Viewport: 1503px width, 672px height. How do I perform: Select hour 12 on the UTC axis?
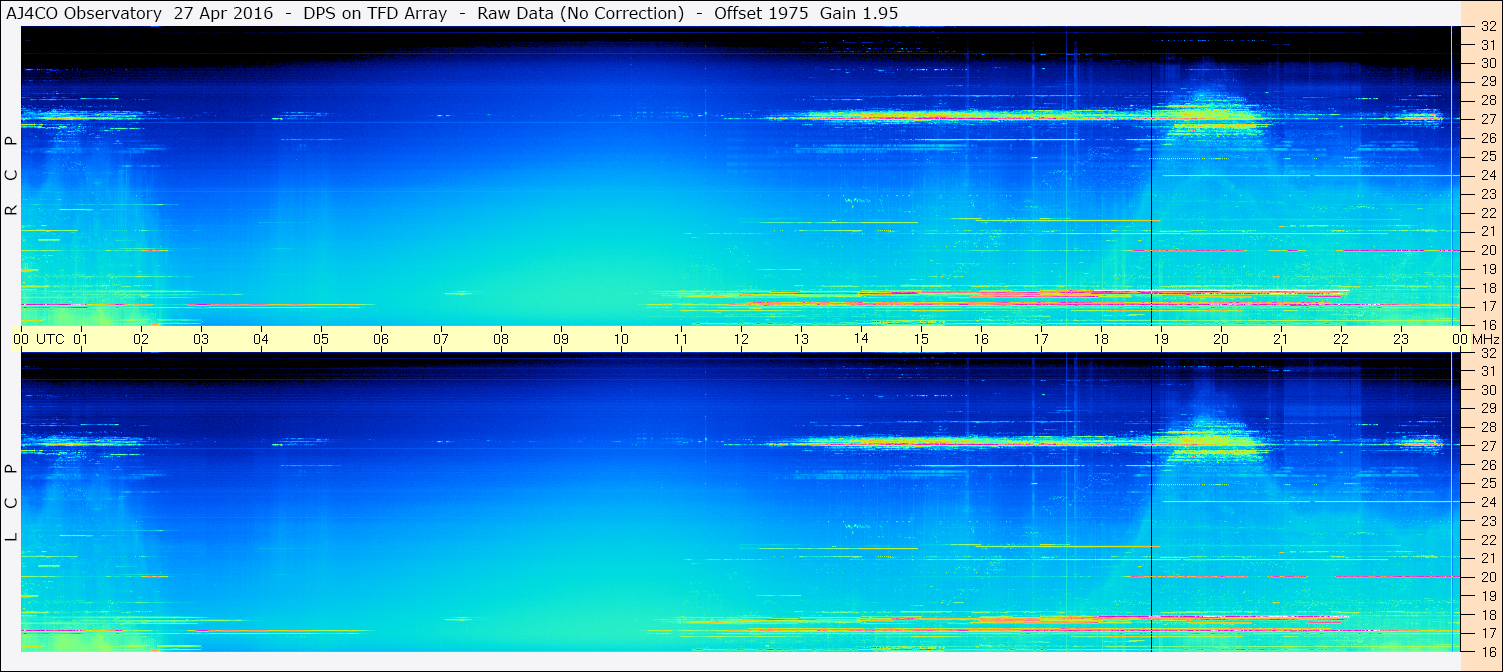tap(741, 339)
